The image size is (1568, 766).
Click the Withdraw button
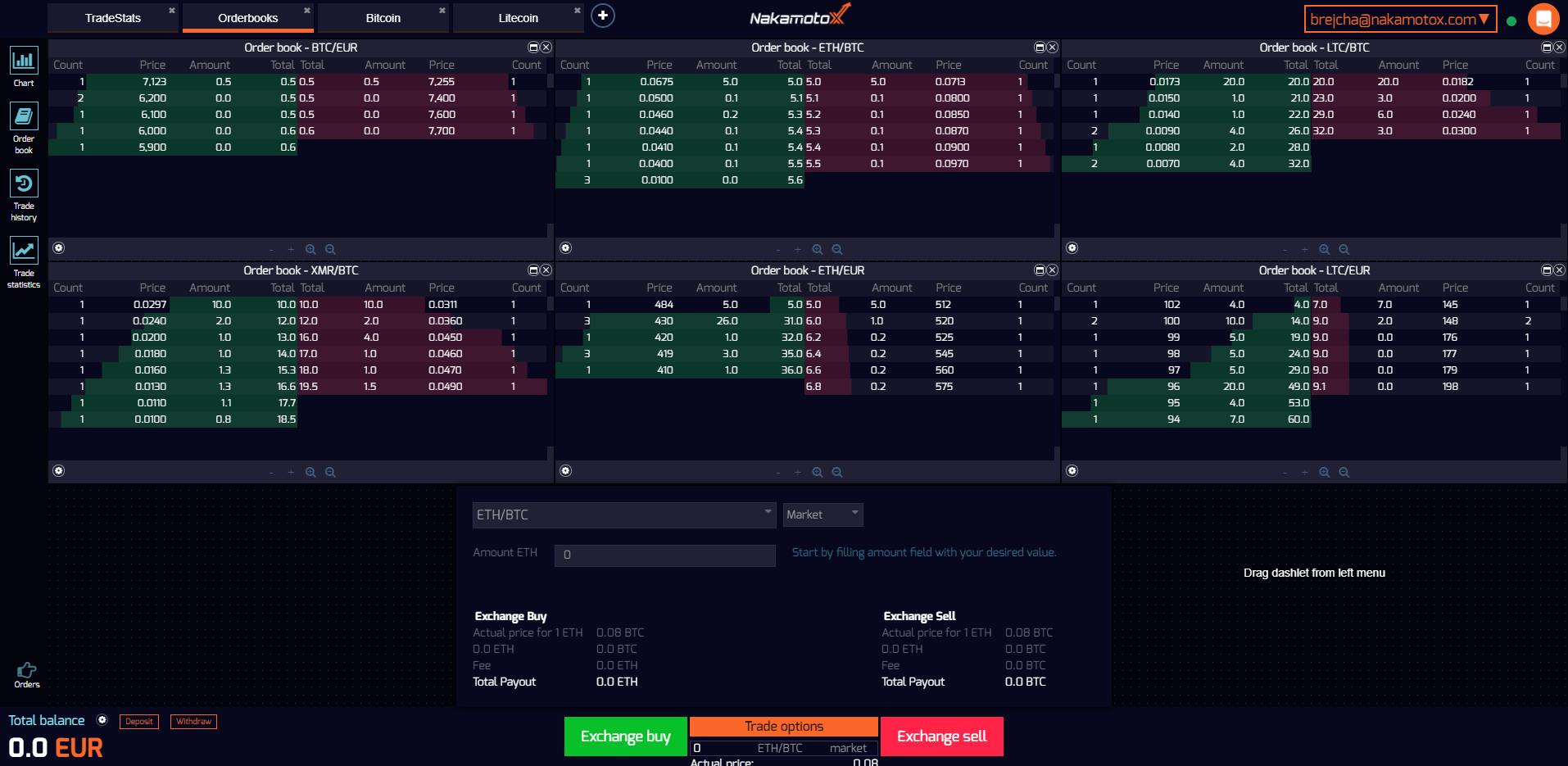[194, 722]
